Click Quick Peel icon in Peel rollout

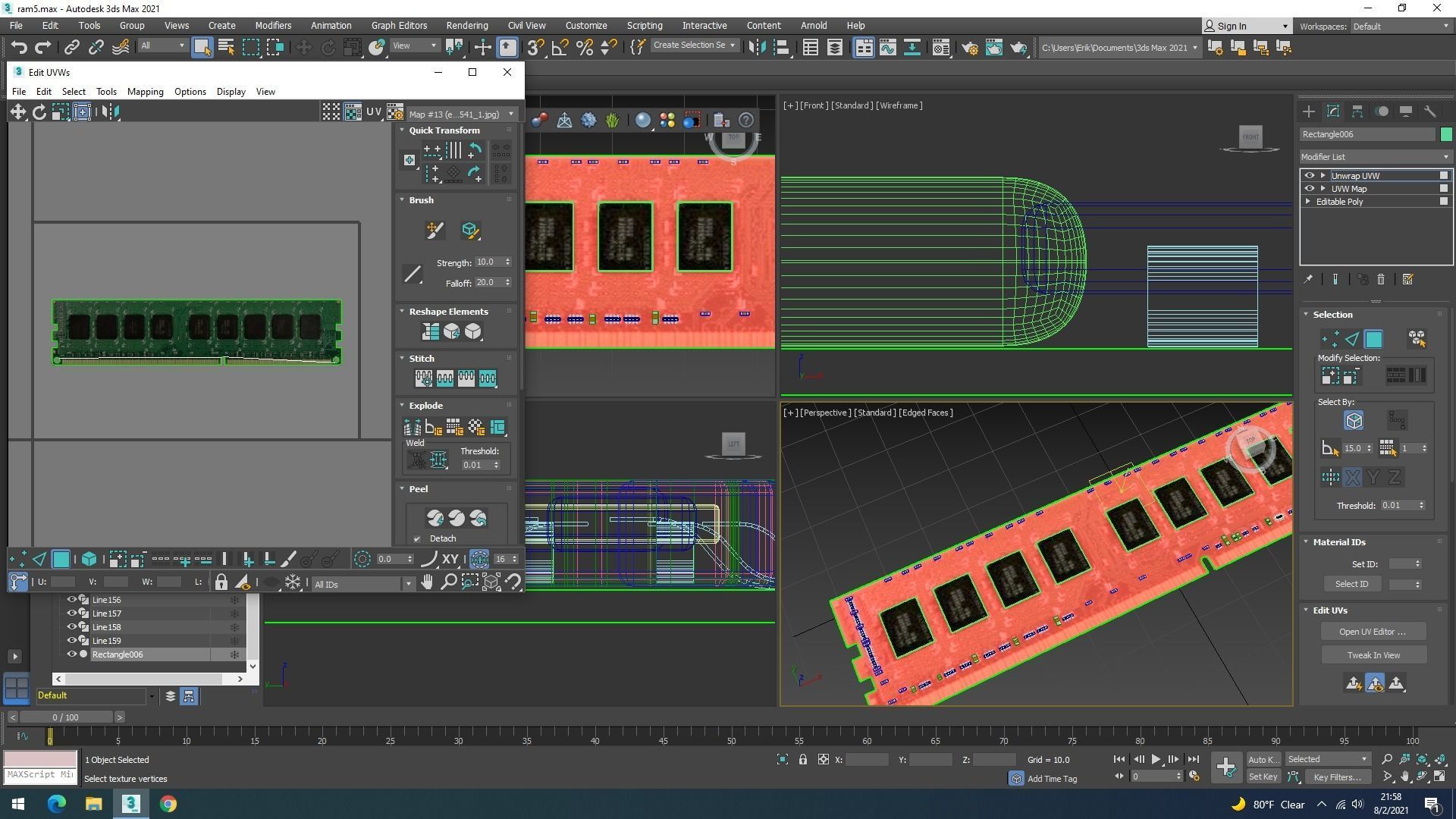[x=435, y=518]
